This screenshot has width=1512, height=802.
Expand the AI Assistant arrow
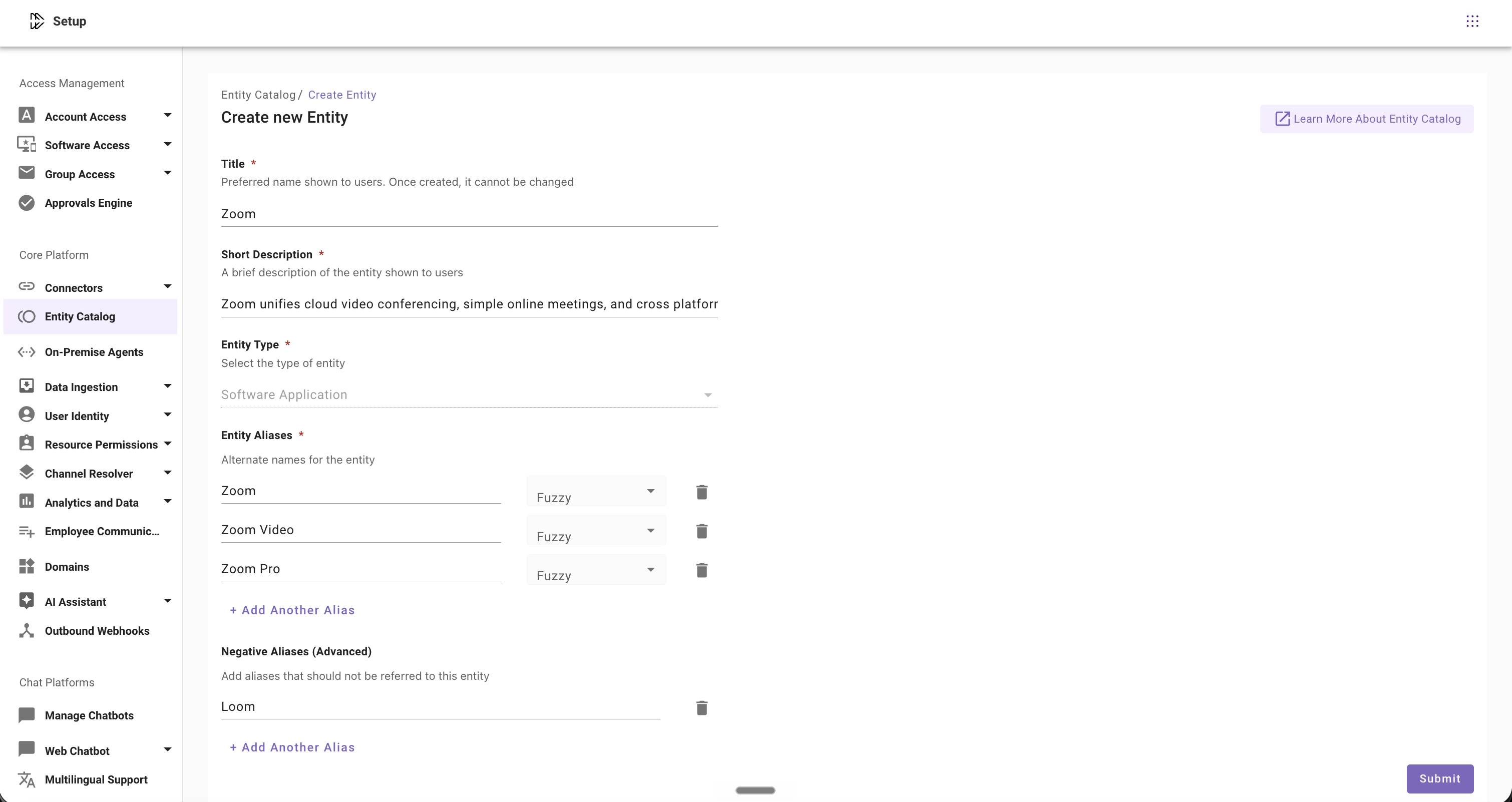coord(167,601)
